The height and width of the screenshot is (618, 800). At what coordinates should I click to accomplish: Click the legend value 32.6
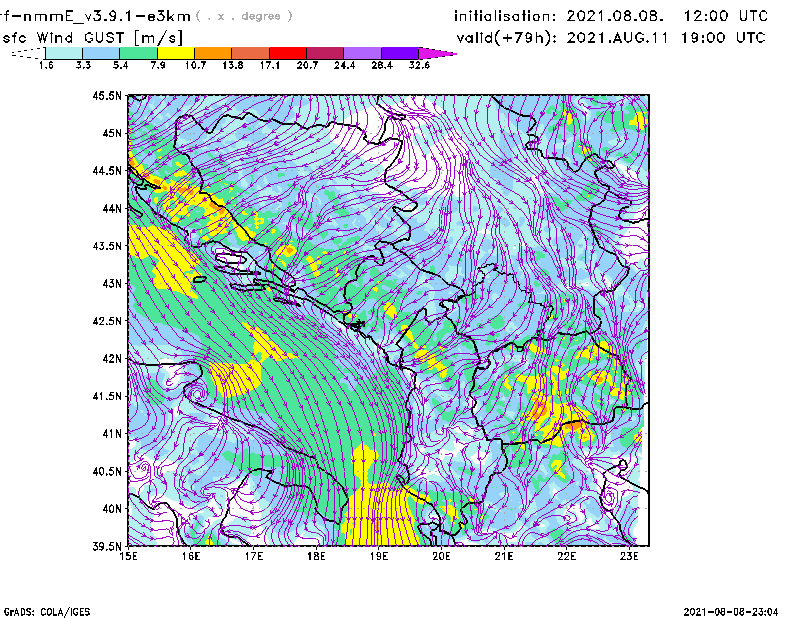click(419, 65)
